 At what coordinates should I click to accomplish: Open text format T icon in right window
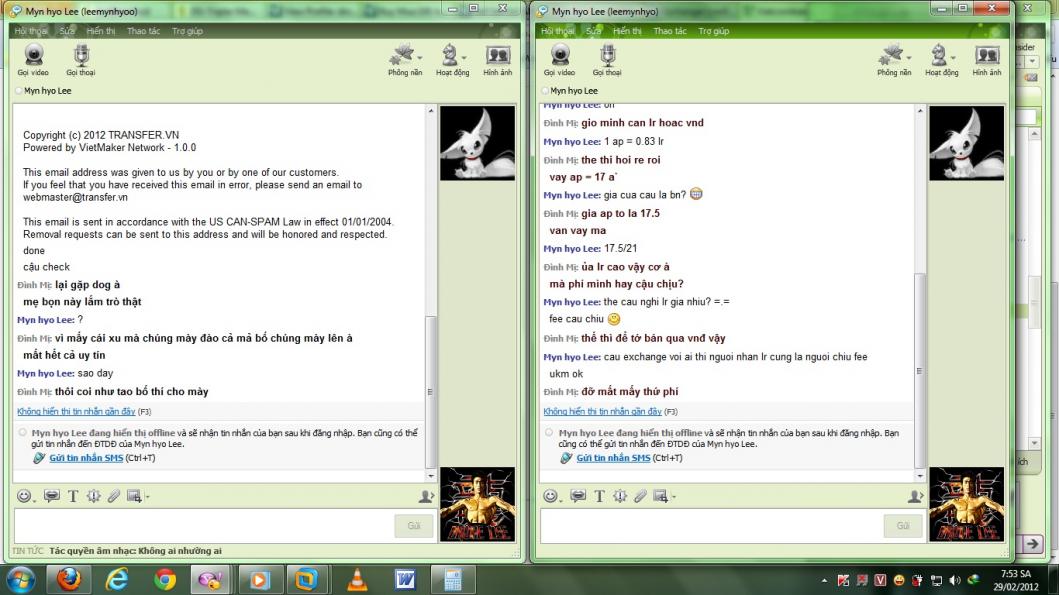(x=599, y=496)
